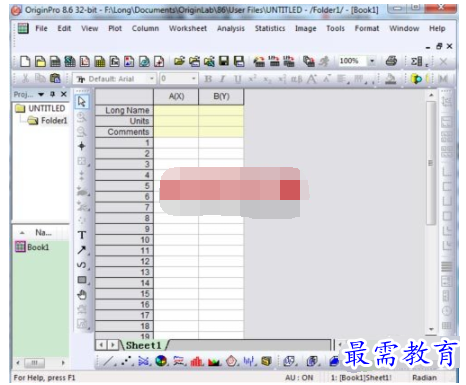
Task: Launch the Import Wizard icon
Action: point(259,61)
